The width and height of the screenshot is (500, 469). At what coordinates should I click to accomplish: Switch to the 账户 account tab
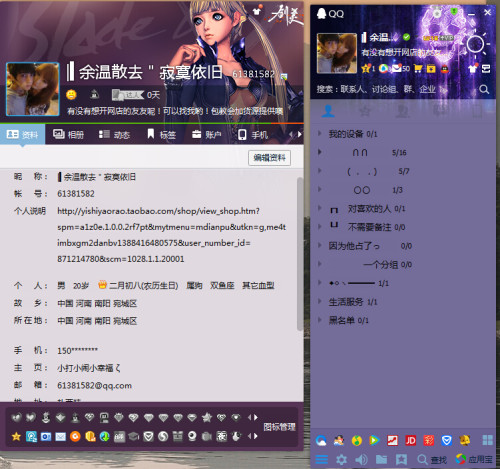coord(207,135)
